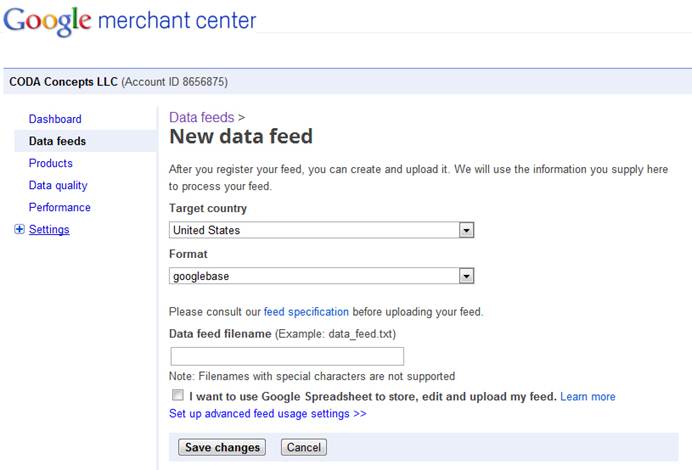Click the Format label

click(x=188, y=254)
